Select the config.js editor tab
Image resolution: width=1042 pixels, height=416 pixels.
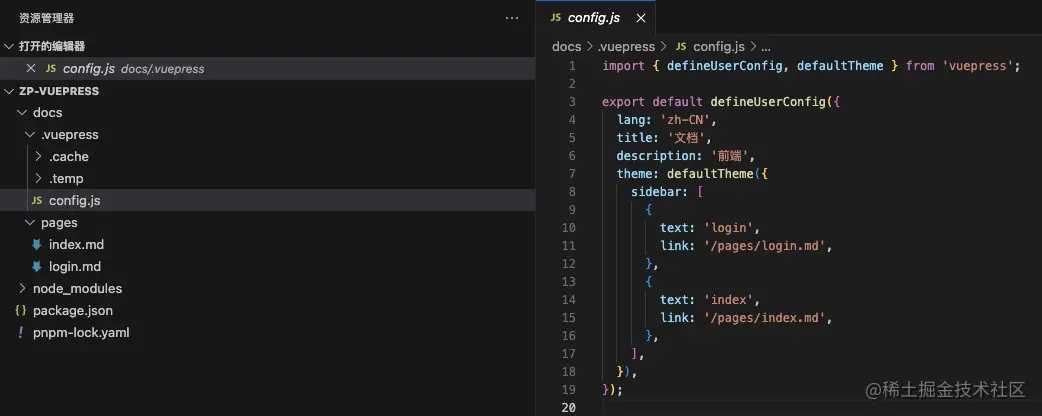(x=596, y=18)
